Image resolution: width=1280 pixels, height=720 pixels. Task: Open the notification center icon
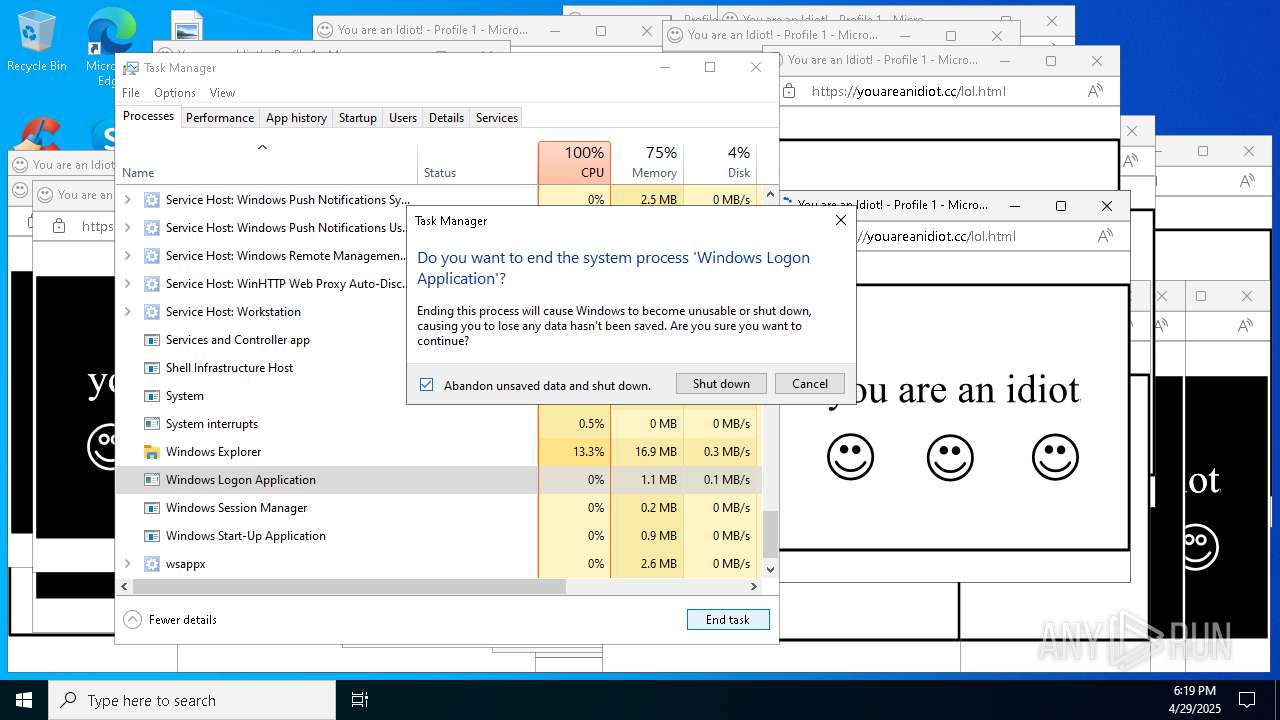(1247, 700)
